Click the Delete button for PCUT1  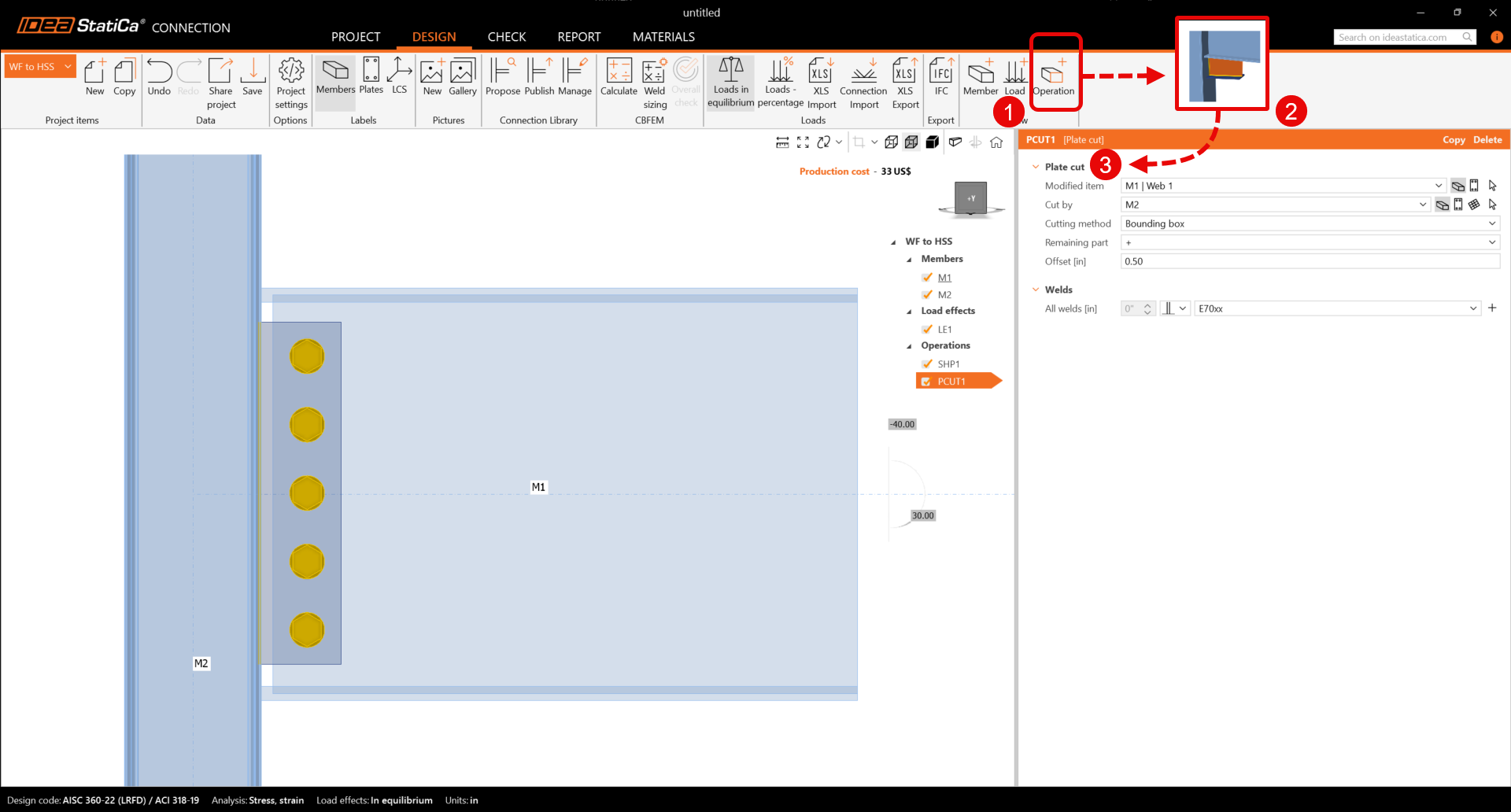click(1487, 140)
